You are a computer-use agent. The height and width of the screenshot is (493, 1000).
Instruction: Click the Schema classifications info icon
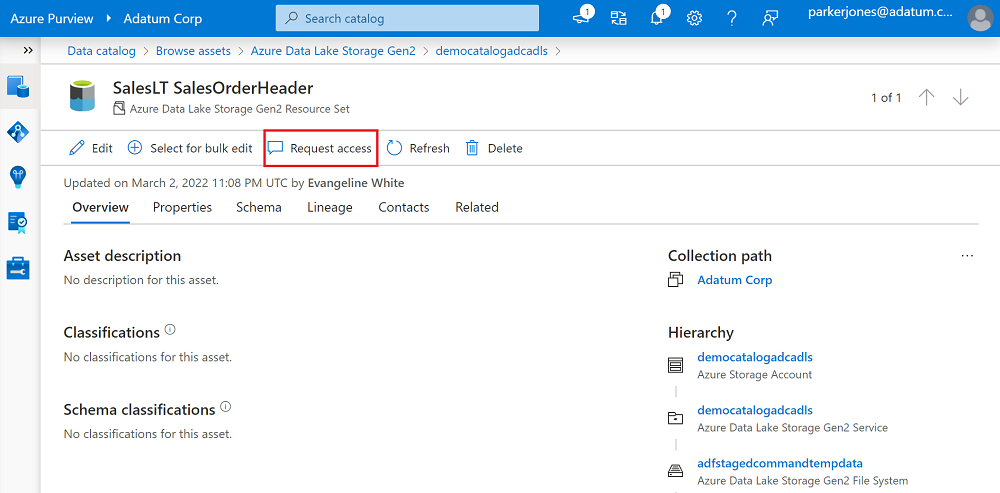pos(225,407)
